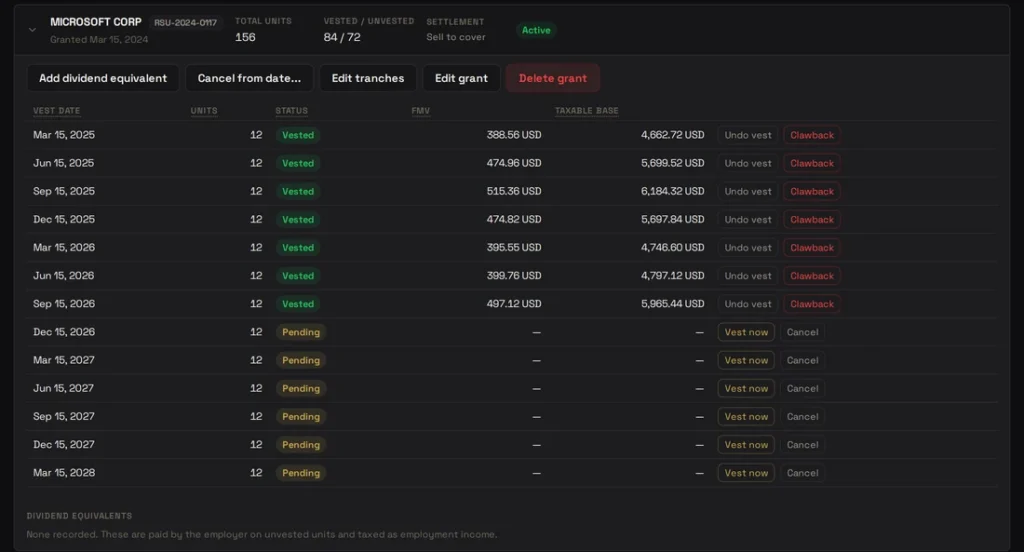The image size is (1024, 552).
Task: Undo vest for Jun 15, 2026 tranche
Action: click(x=748, y=276)
